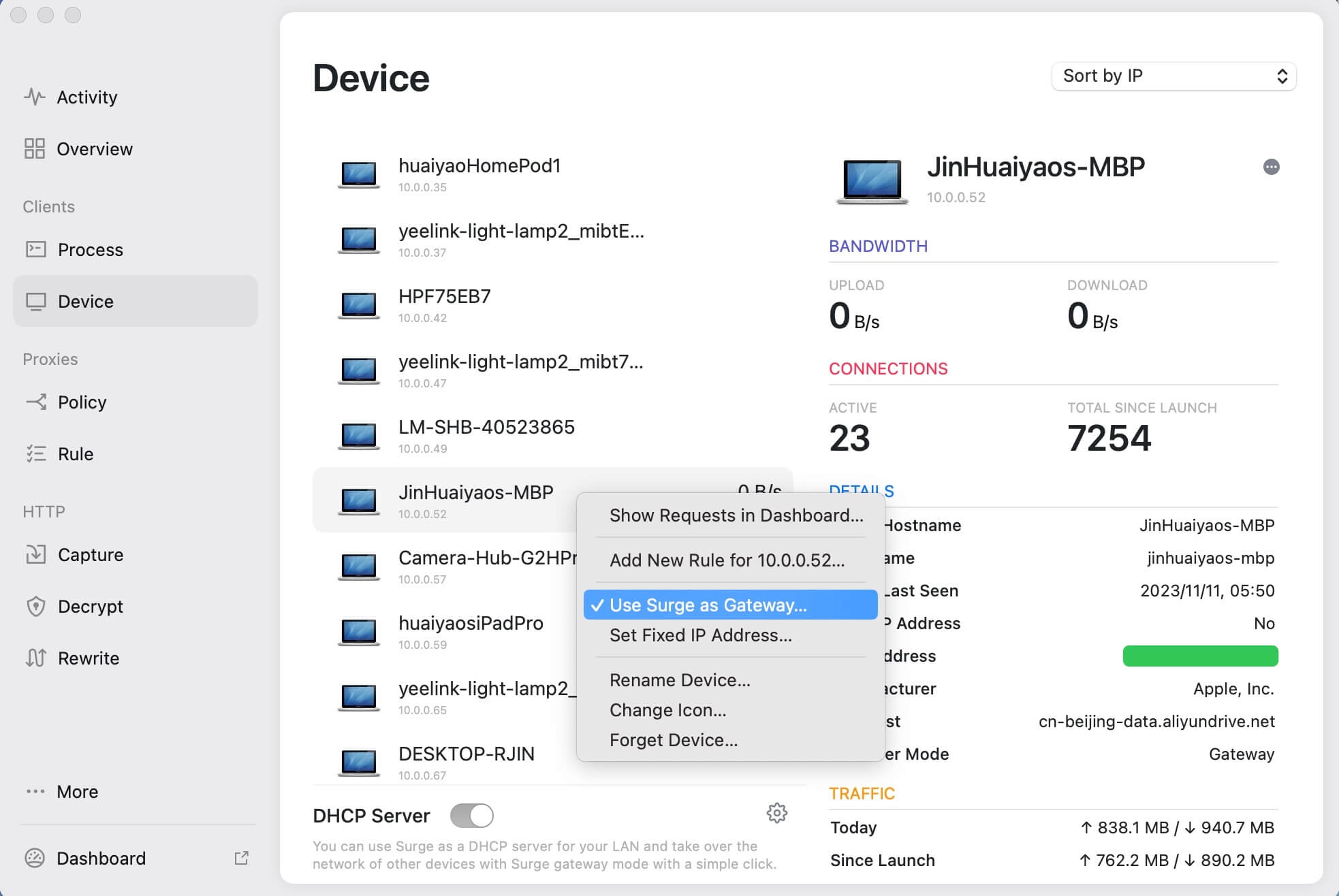Choose Set Fixed IP Address
The height and width of the screenshot is (896, 1339).
(730, 635)
